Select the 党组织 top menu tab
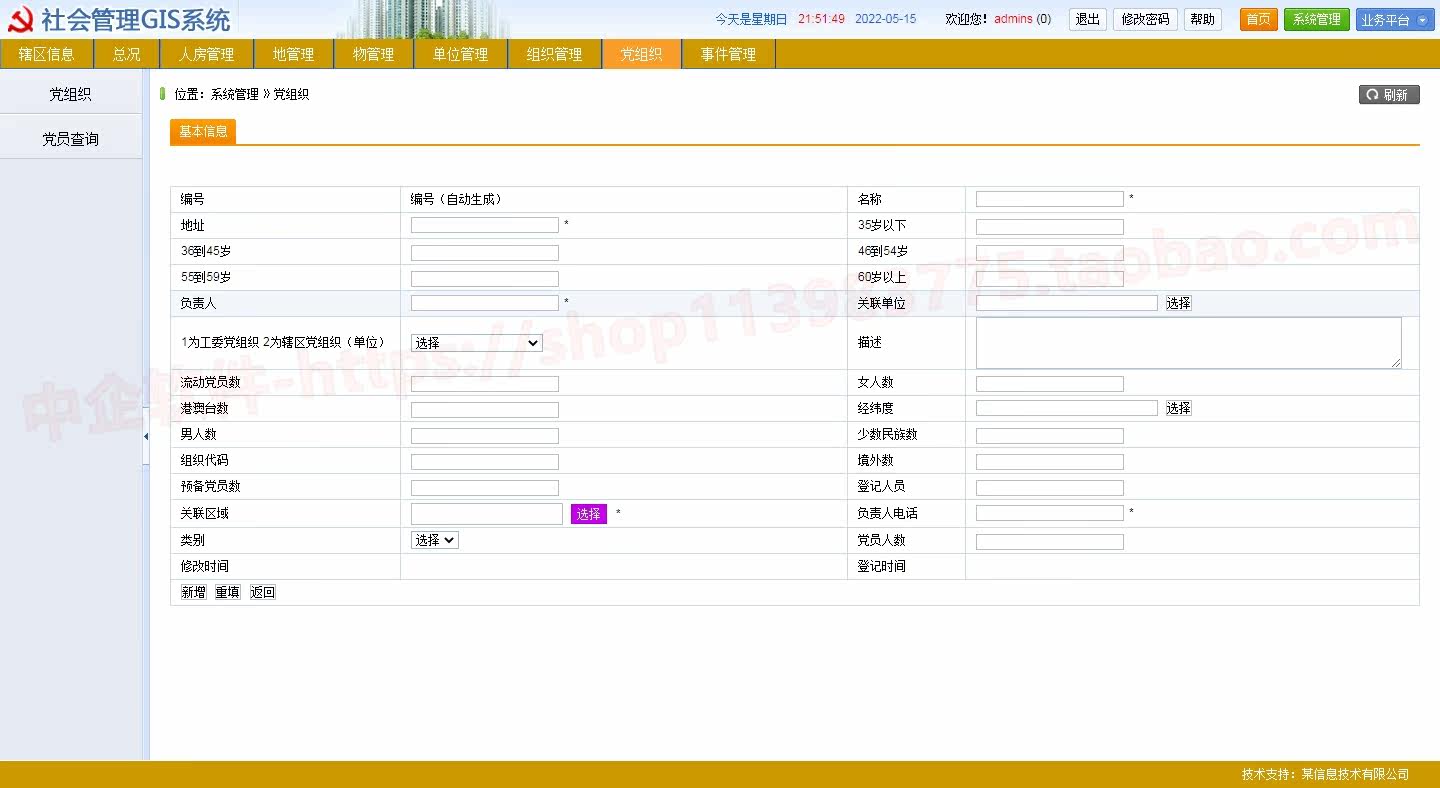 click(642, 54)
